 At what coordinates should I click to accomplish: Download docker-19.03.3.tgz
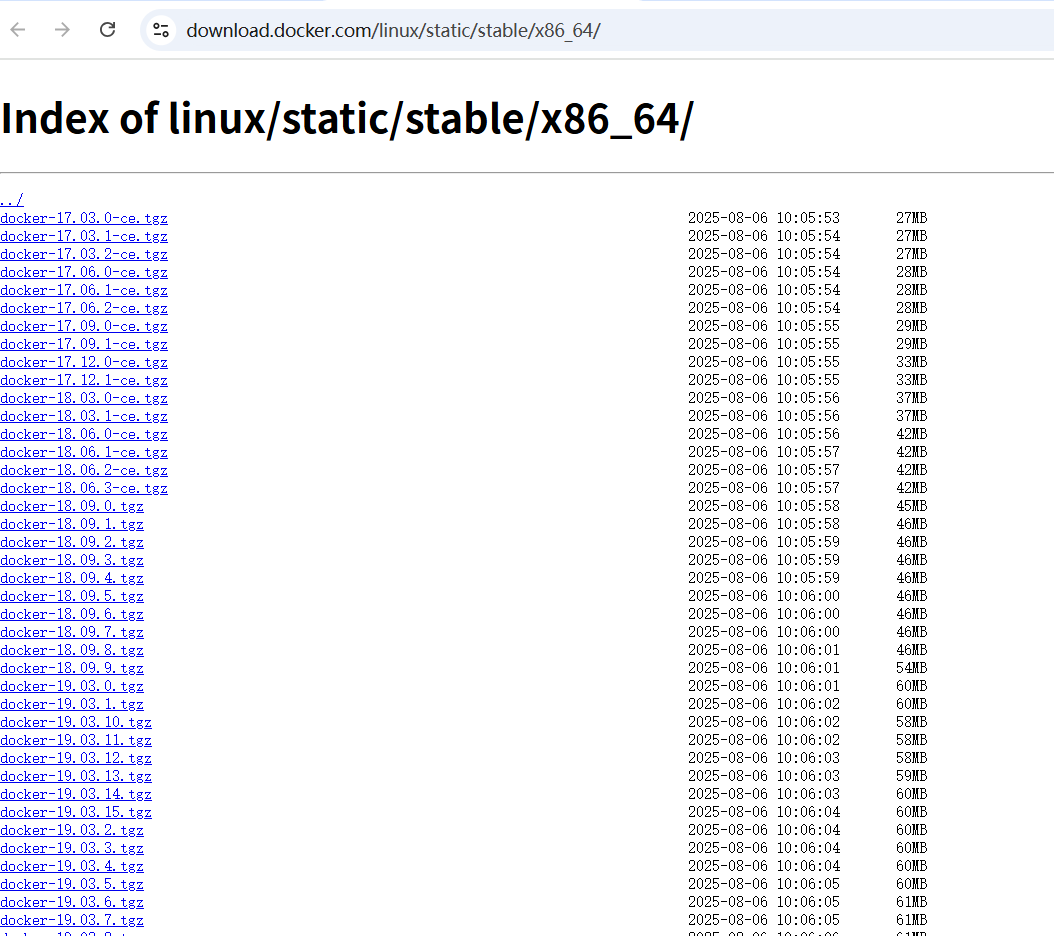pyautogui.click(x=72, y=848)
